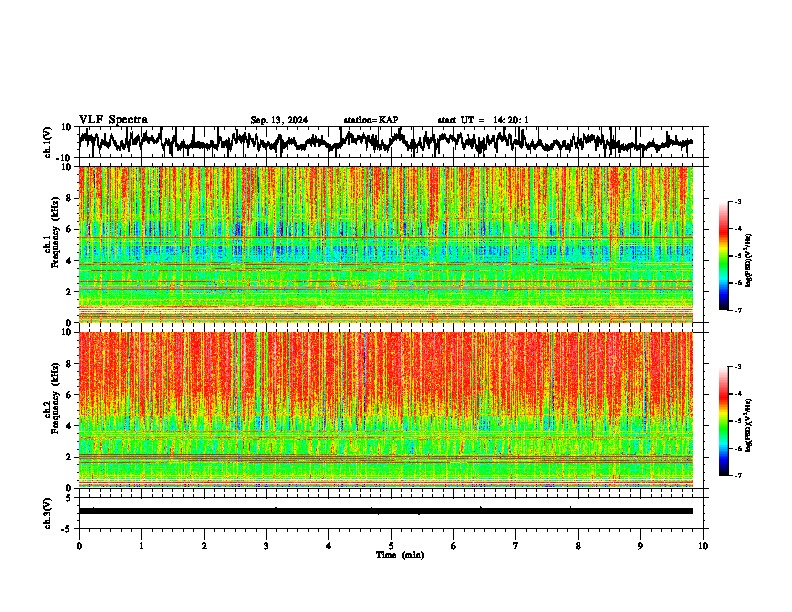Click "-7" label below ch.2 color scale
792x612 pixels.
tap(737, 475)
